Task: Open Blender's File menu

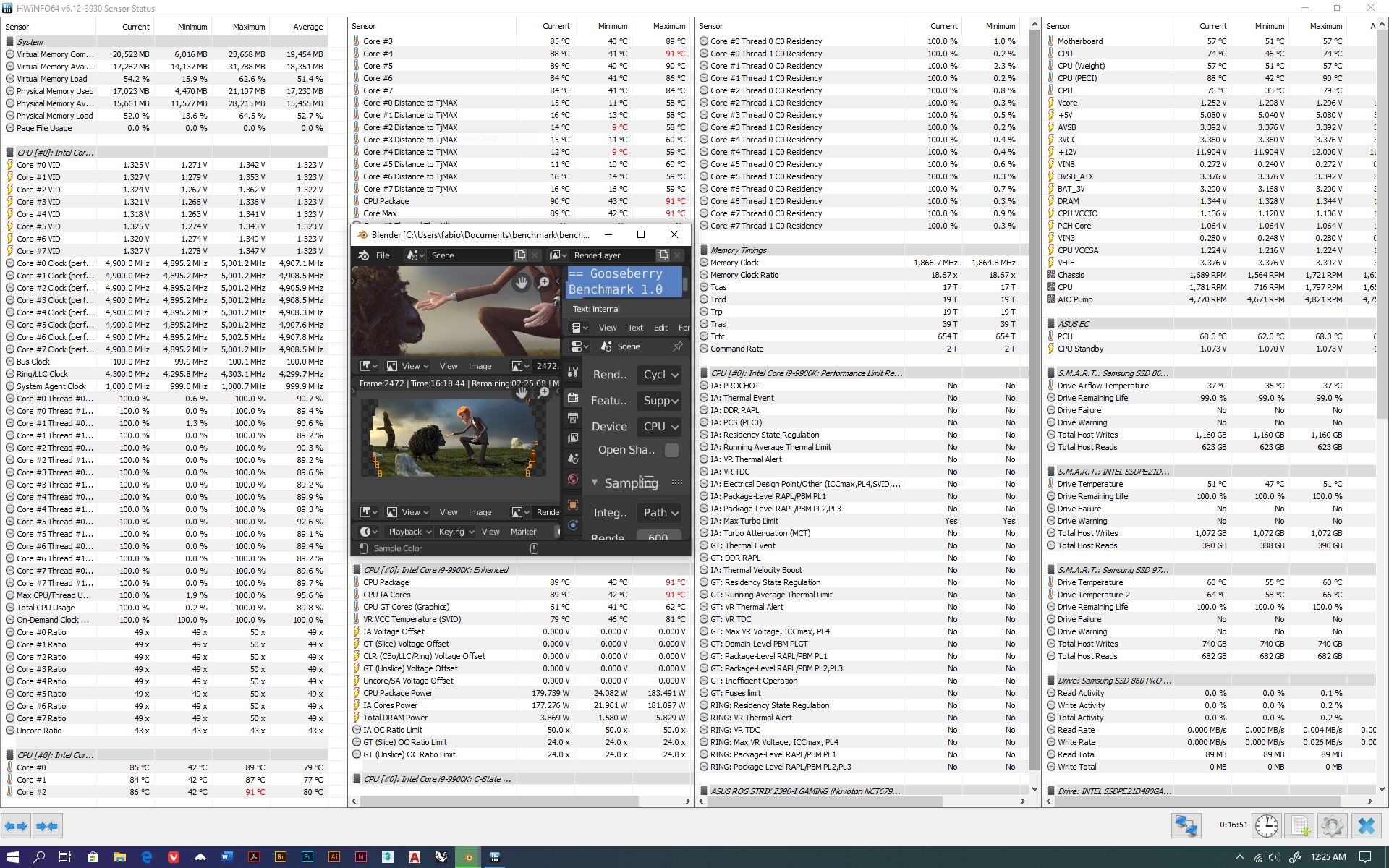Action: tap(383, 255)
